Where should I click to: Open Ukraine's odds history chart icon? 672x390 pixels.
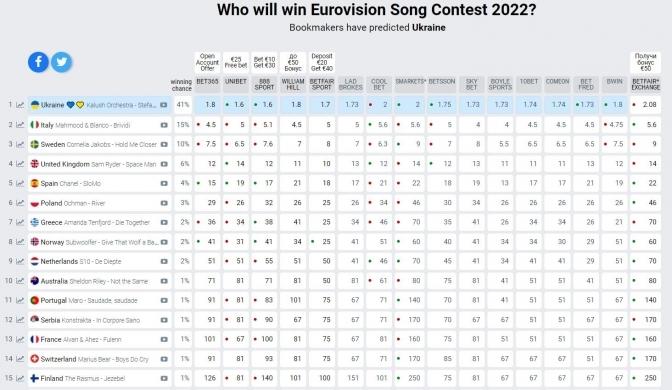coord(20,105)
